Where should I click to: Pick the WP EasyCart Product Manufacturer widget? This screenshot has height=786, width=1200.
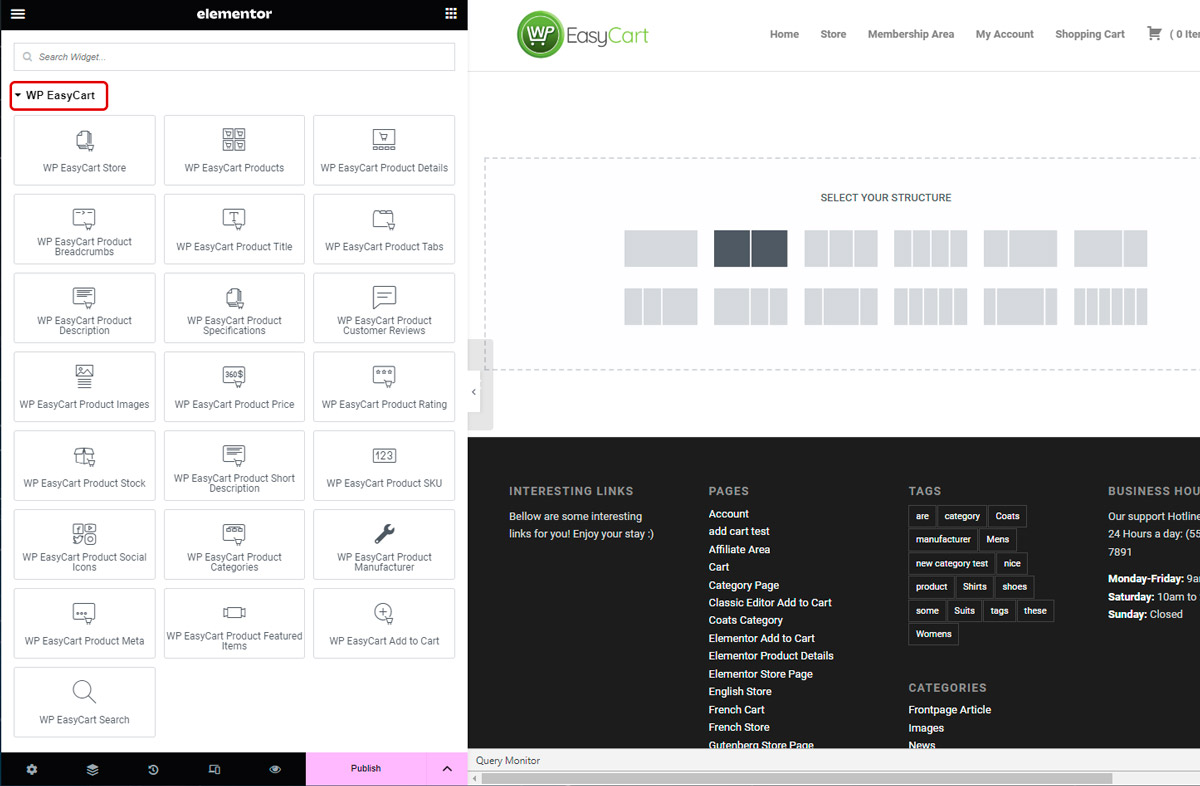pyautogui.click(x=384, y=544)
